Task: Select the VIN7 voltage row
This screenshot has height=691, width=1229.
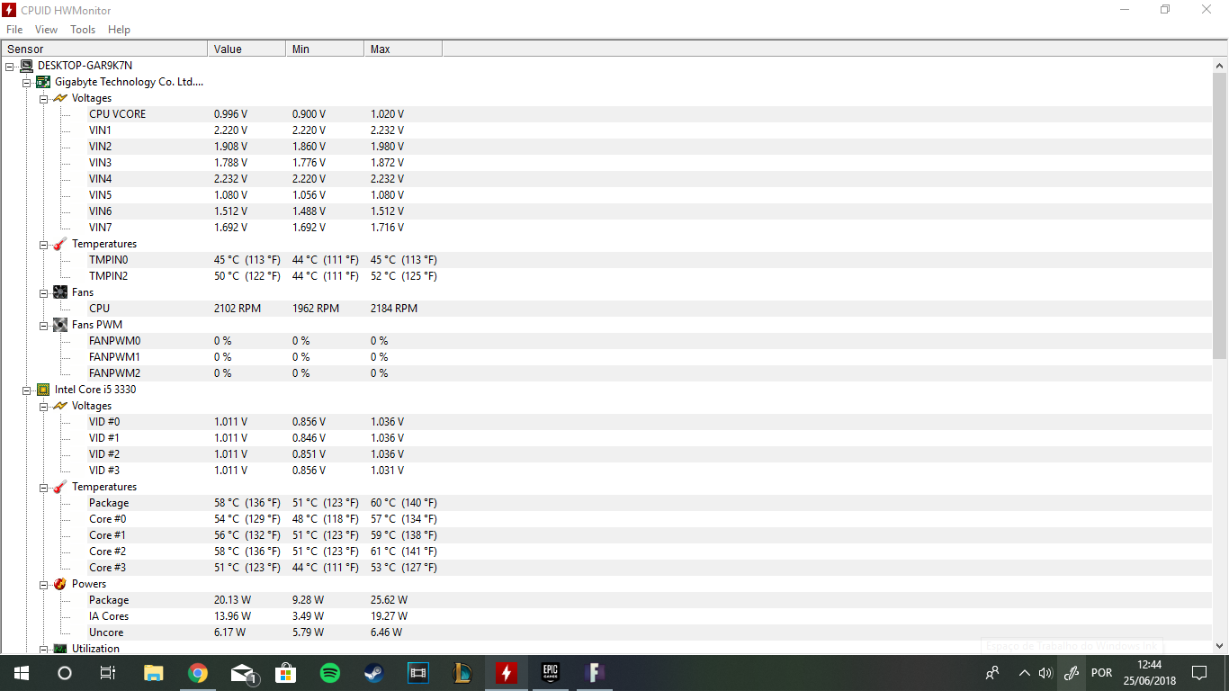Action: pos(606,227)
